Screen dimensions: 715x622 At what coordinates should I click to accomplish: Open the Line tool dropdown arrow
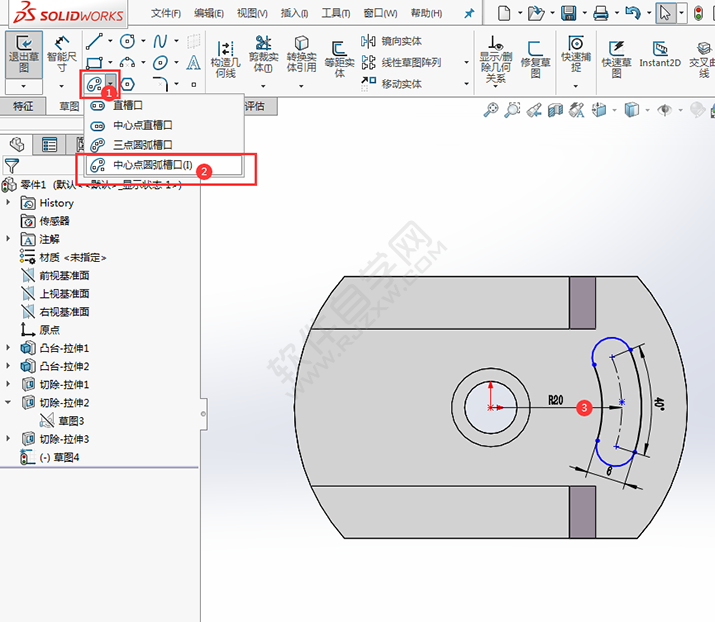coord(110,41)
